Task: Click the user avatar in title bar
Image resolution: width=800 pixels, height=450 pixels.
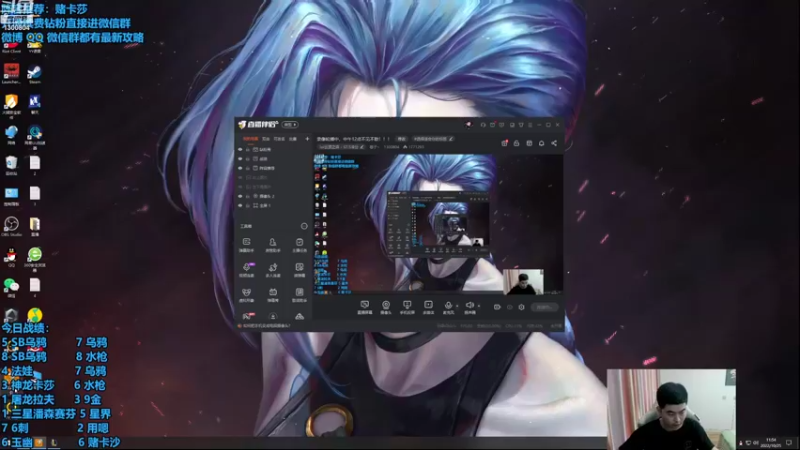Action: coord(468,124)
